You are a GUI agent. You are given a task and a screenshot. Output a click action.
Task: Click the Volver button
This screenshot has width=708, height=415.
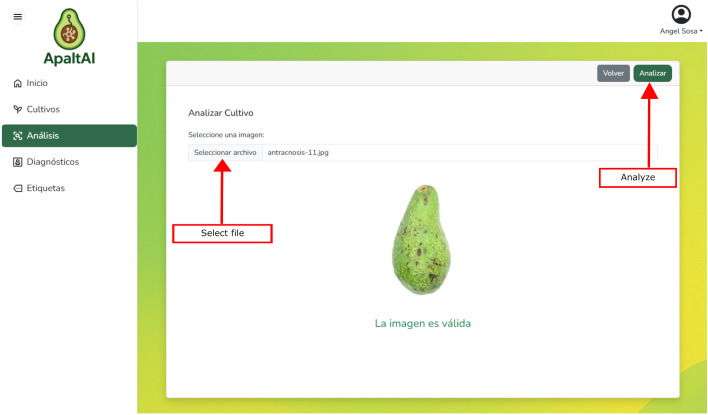(x=613, y=73)
